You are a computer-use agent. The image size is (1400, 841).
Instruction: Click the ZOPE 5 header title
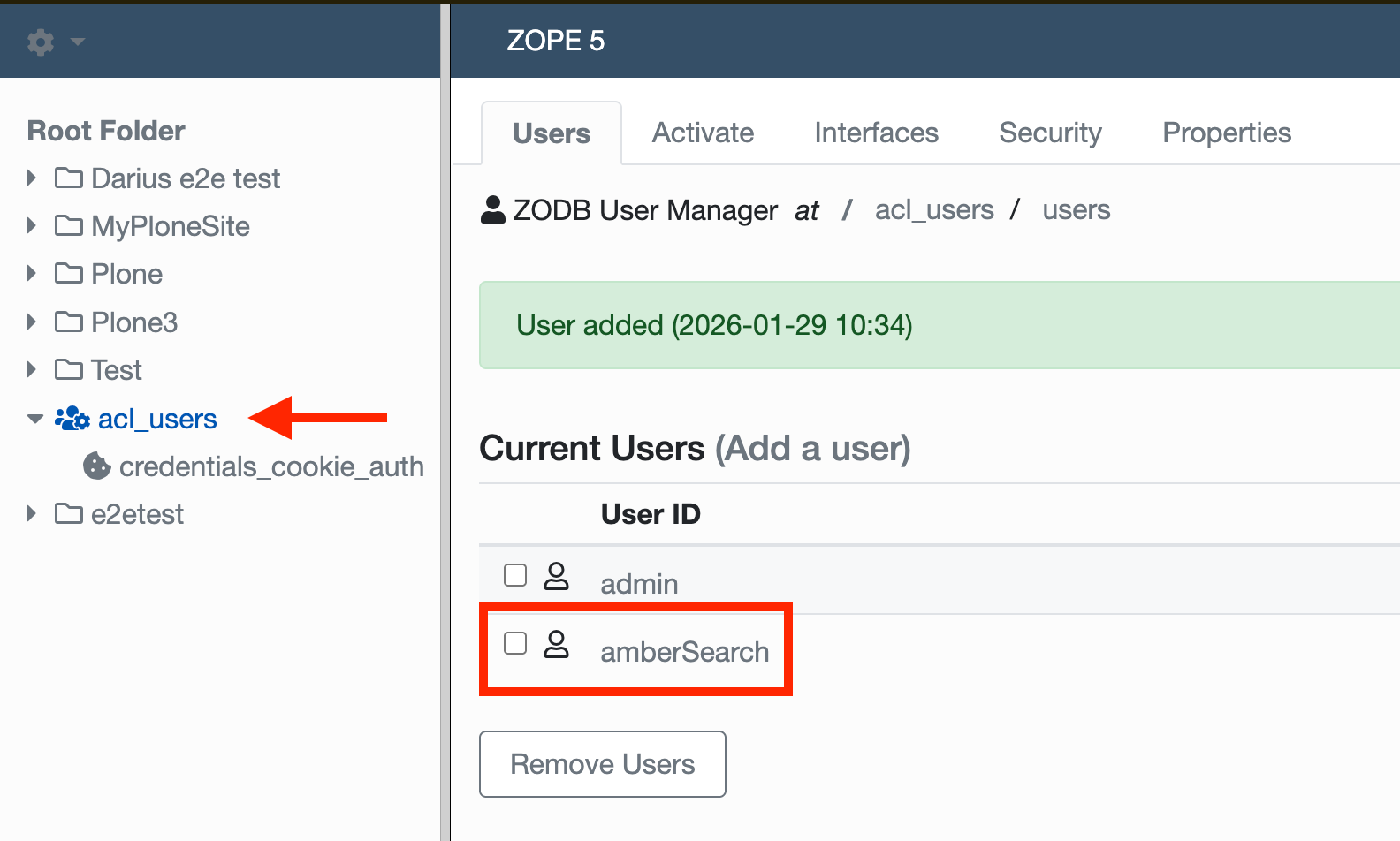(556, 41)
